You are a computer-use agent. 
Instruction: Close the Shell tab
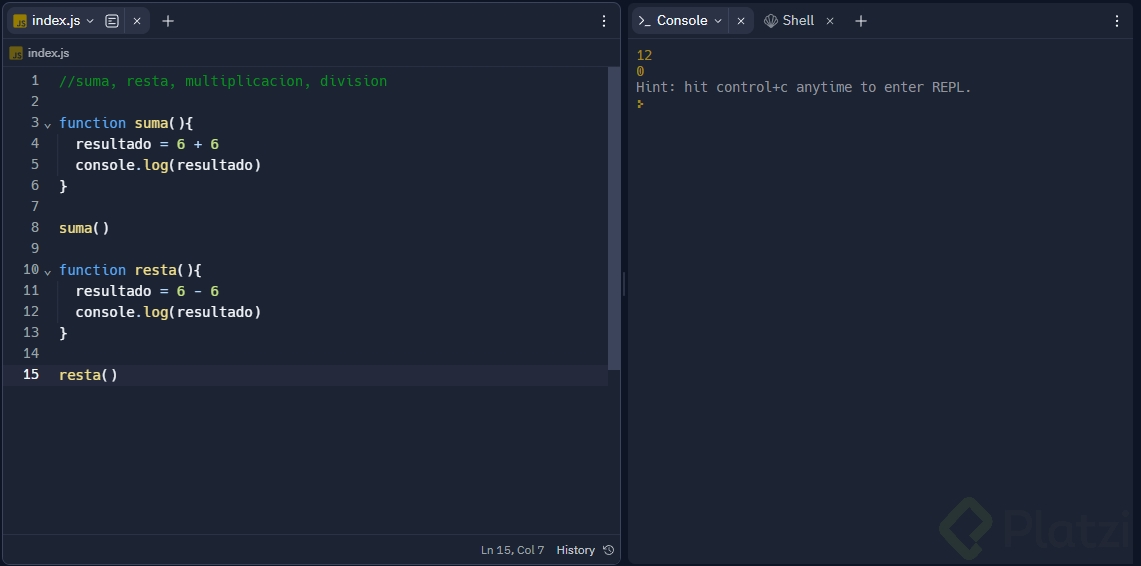(830, 21)
